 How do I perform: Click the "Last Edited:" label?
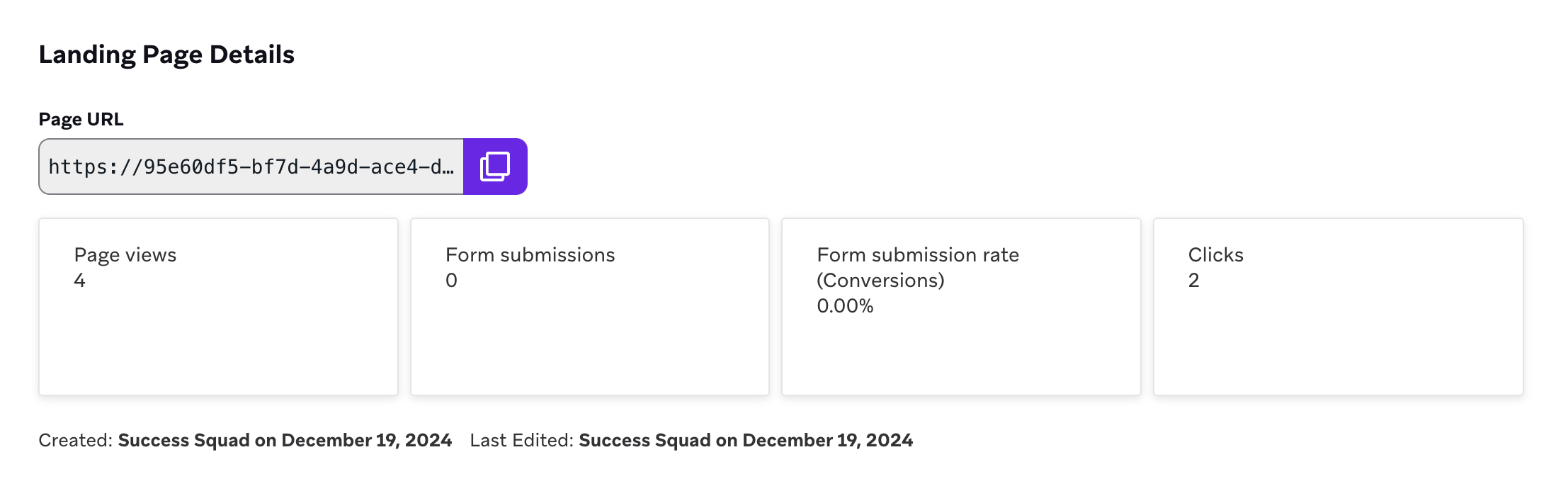tap(522, 440)
